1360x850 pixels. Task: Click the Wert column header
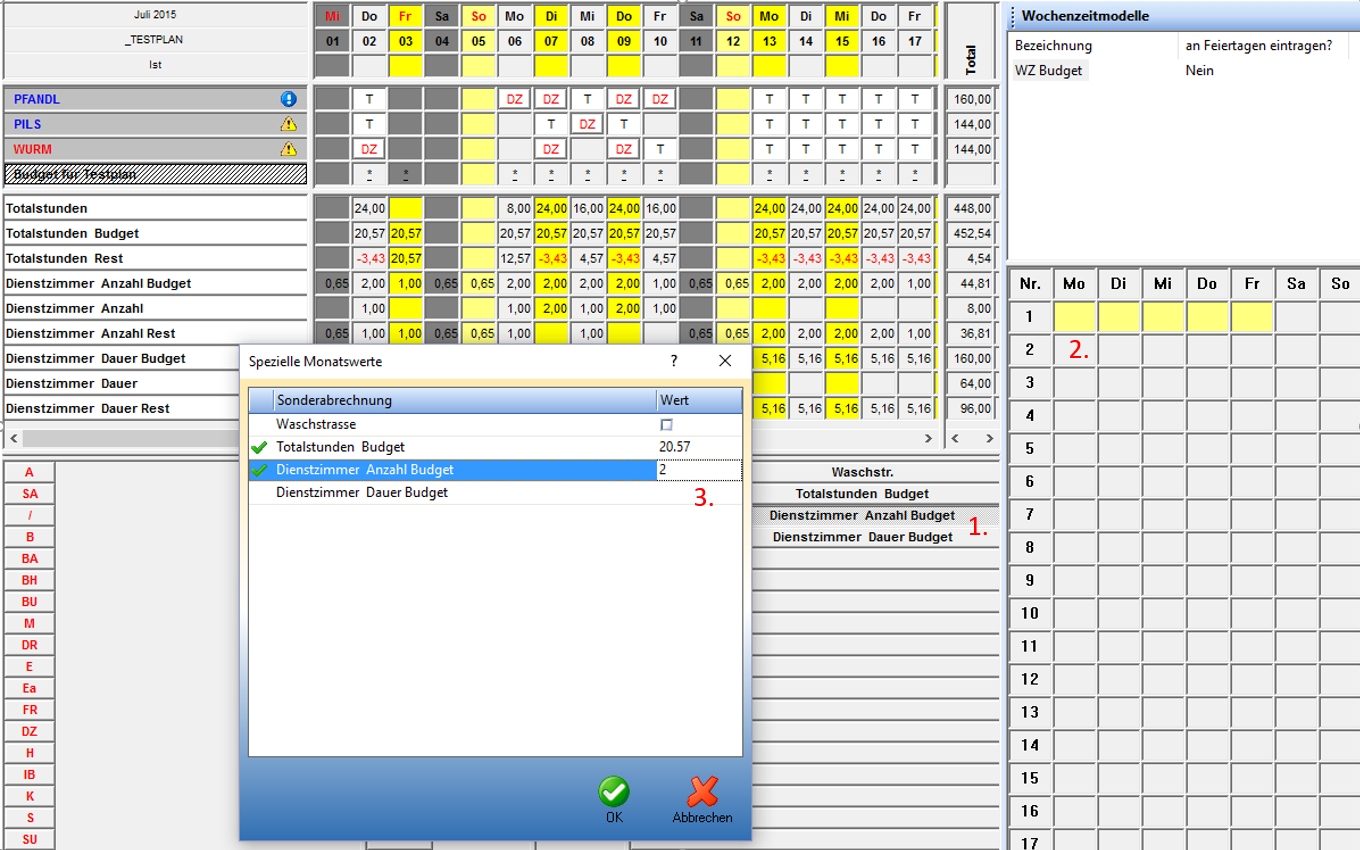(698, 400)
